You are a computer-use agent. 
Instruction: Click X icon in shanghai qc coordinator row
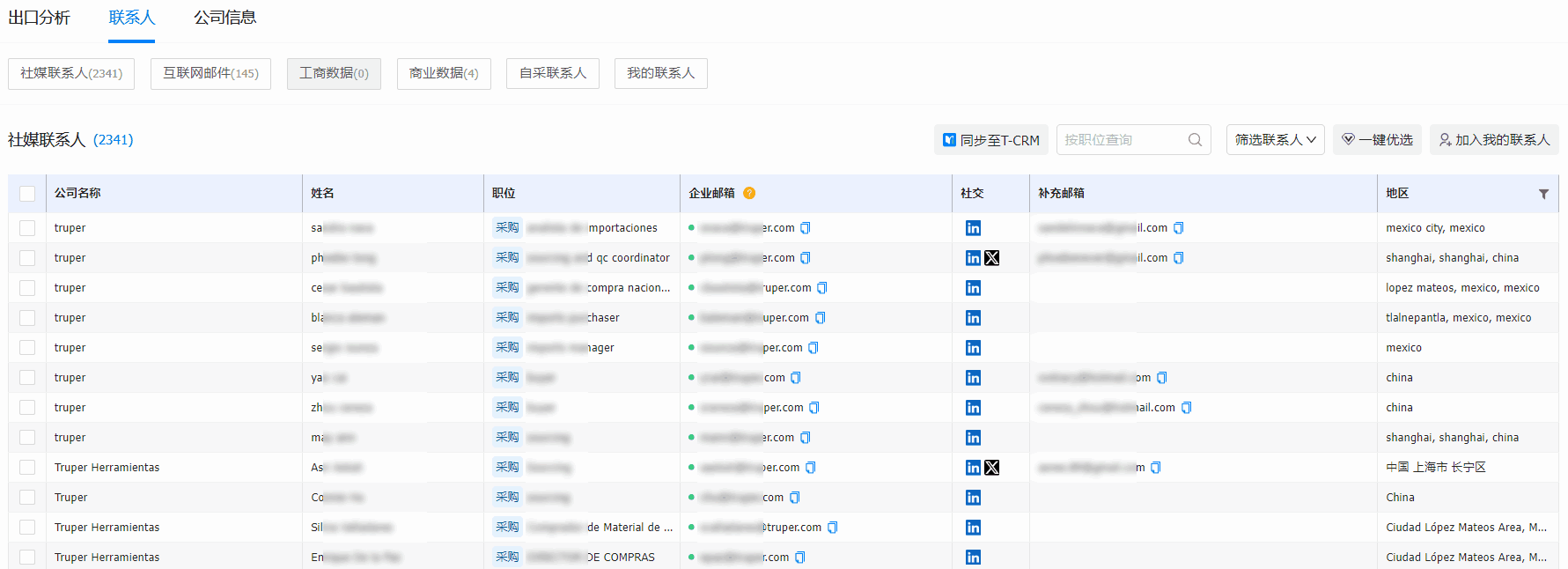(x=992, y=258)
